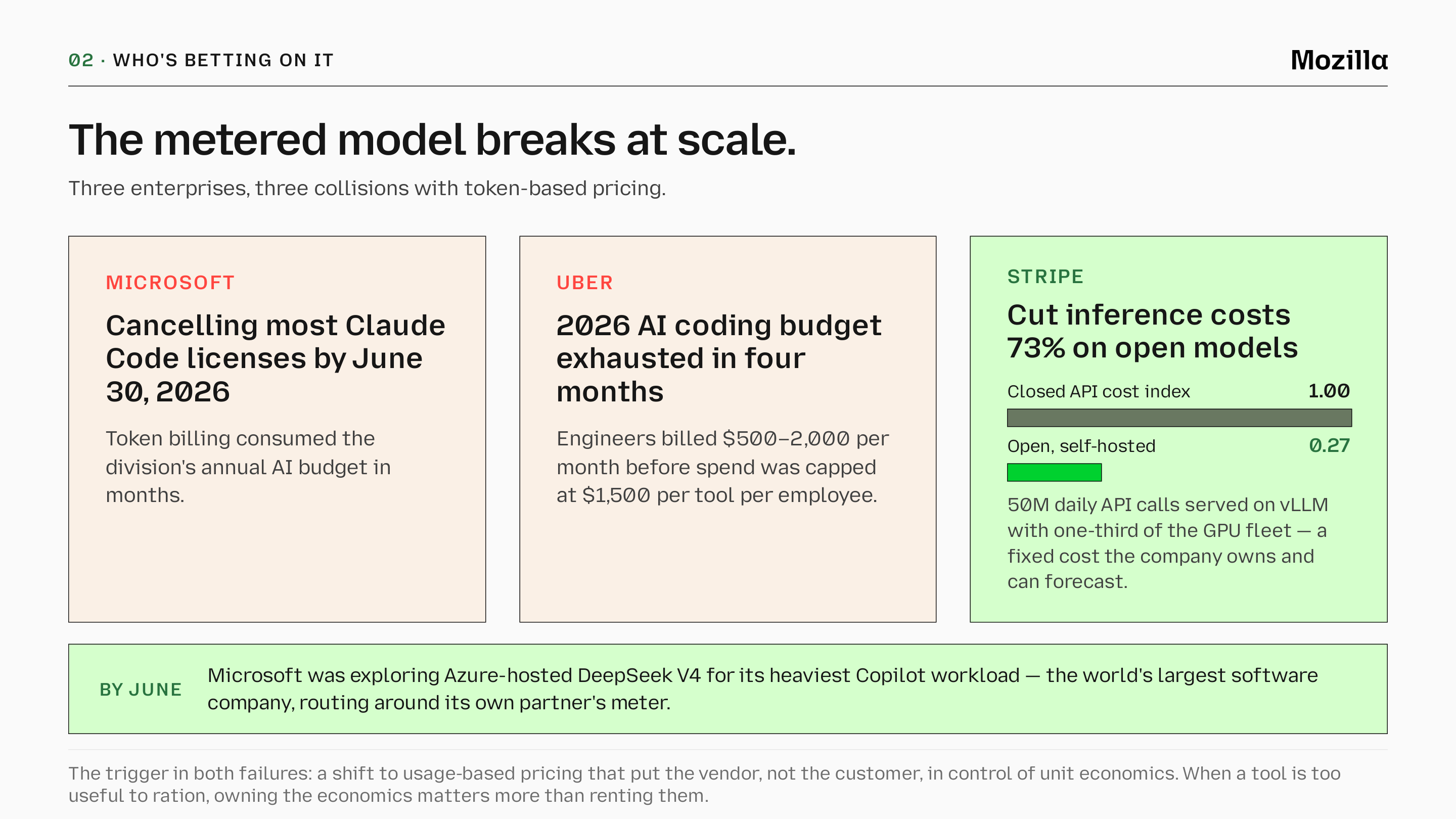Screen dimensions: 1456x819
Task: Select the 1.00 cost index value
Action: [1329, 391]
